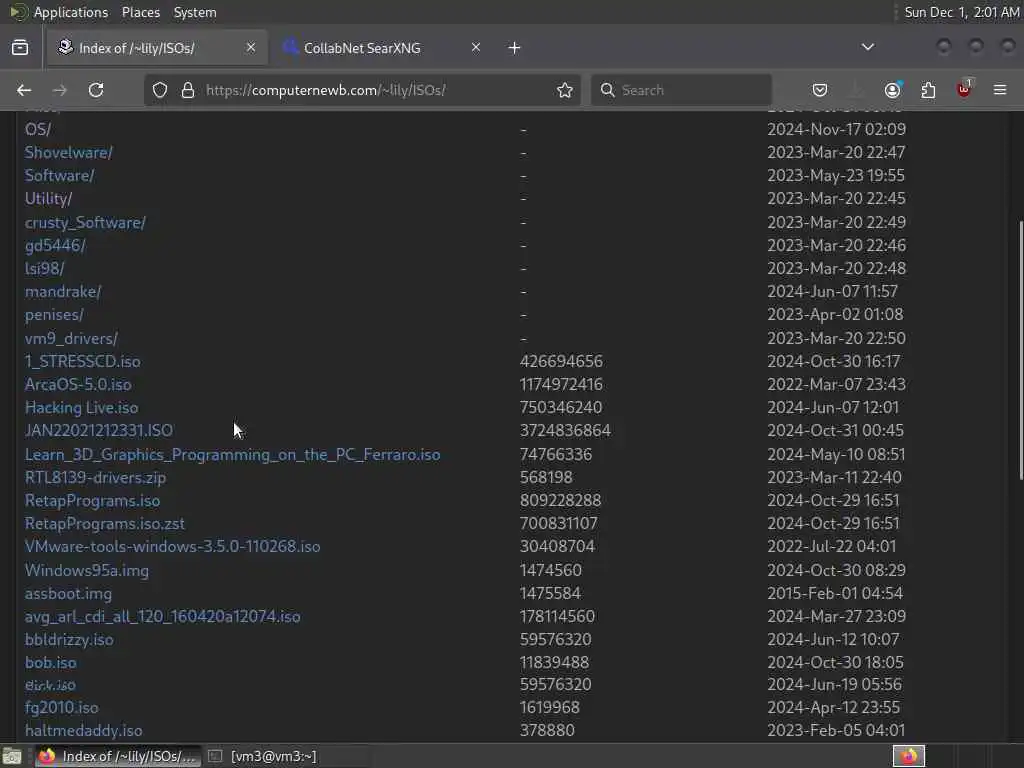The height and width of the screenshot is (768, 1024).
Task: Open the OS/ directory link
Action: tap(38, 129)
